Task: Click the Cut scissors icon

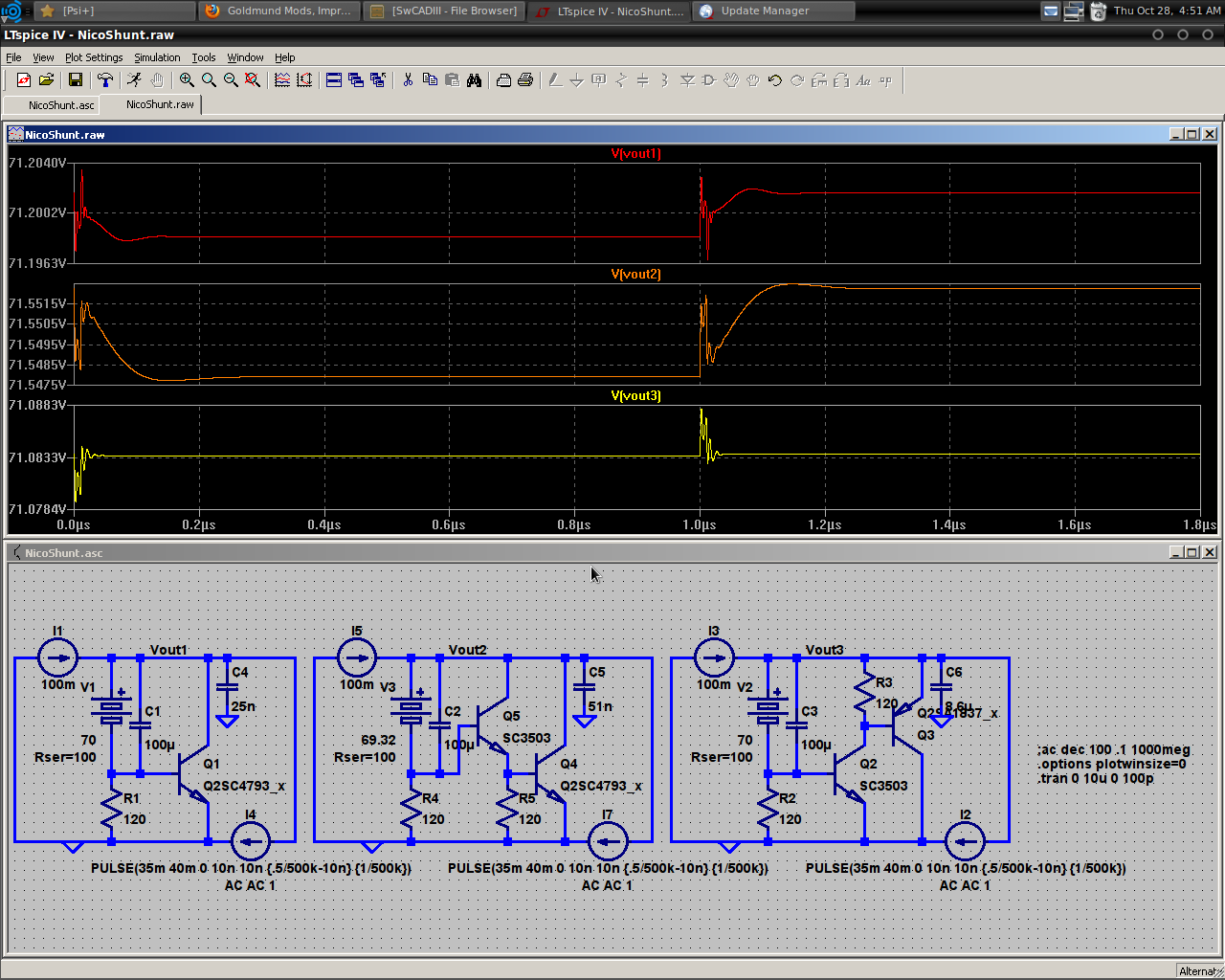Action: 408,80
